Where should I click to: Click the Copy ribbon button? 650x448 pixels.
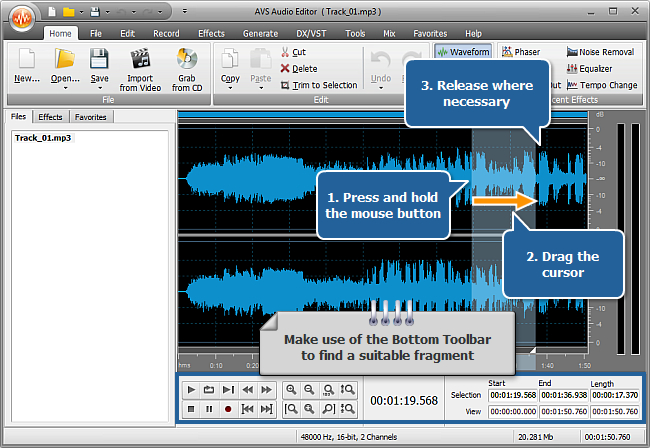point(230,64)
